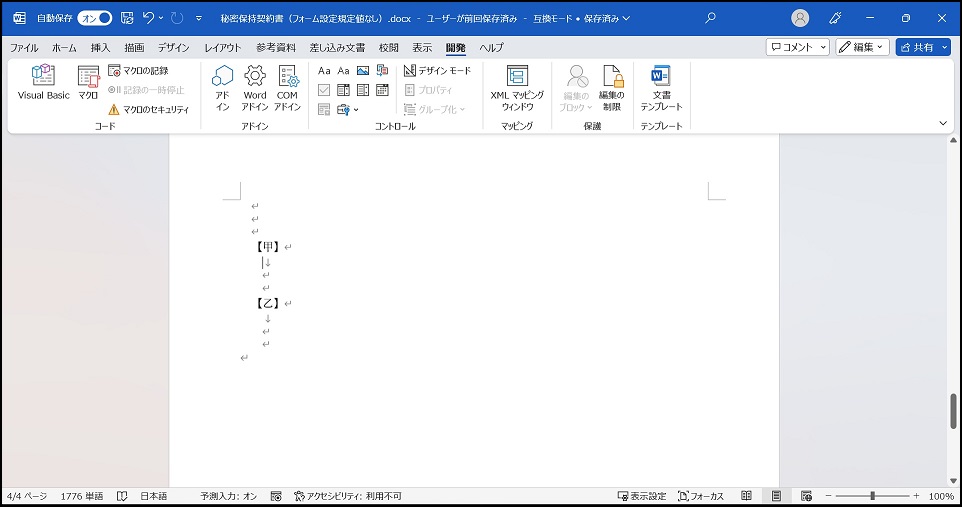Screen dimensions: 962x507
Task: Open the Visual Basic editor
Action: click(x=44, y=82)
